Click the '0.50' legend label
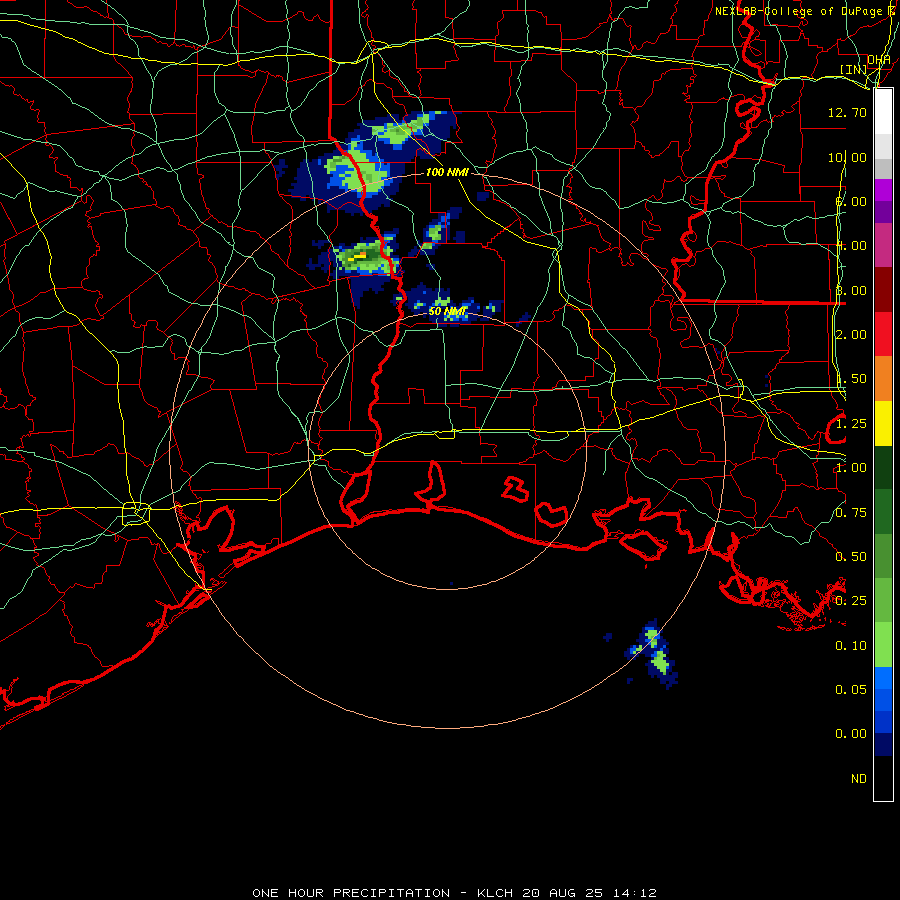 pos(851,557)
